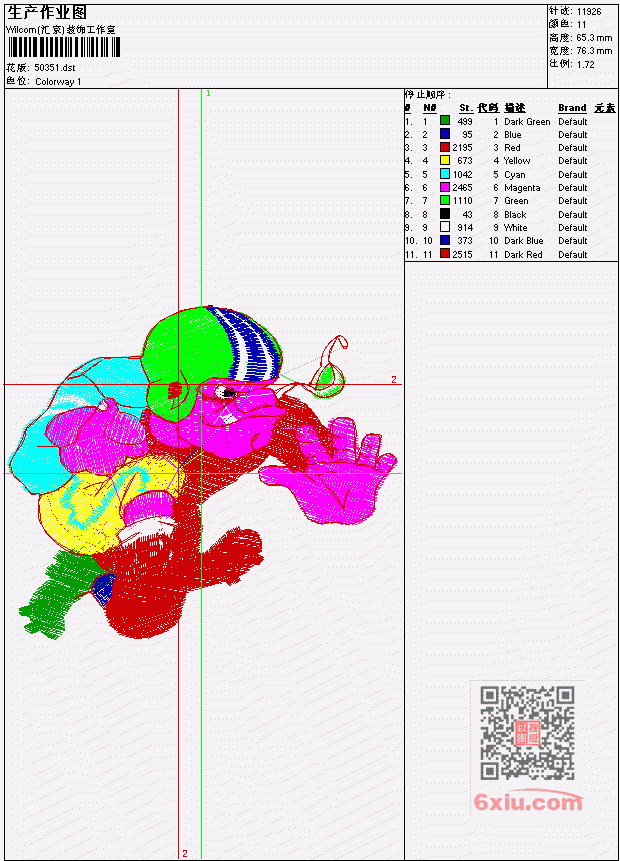Click the Magenta color swatch
This screenshot has height=861, width=620.
click(x=445, y=187)
